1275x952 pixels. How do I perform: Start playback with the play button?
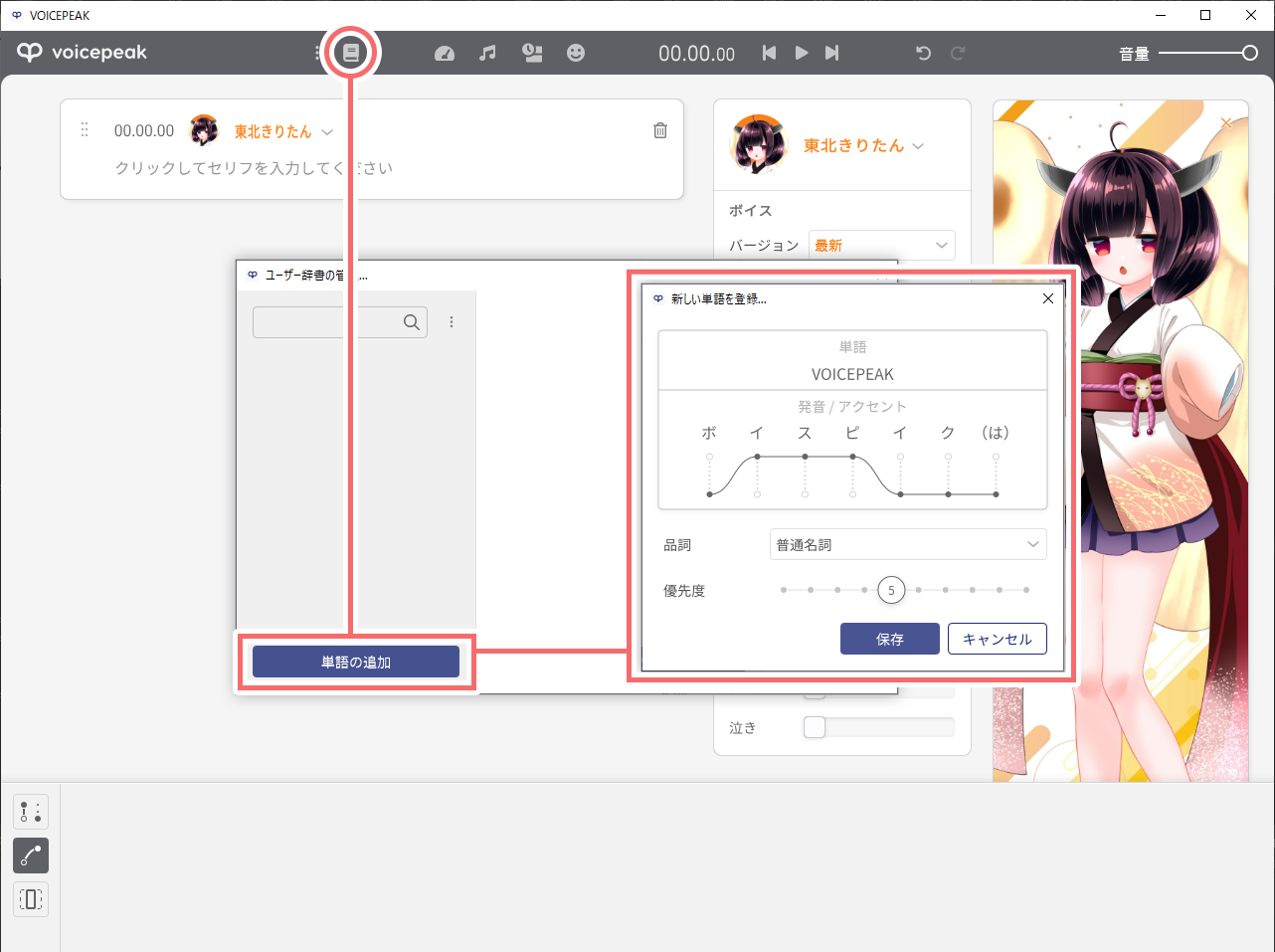(801, 53)
